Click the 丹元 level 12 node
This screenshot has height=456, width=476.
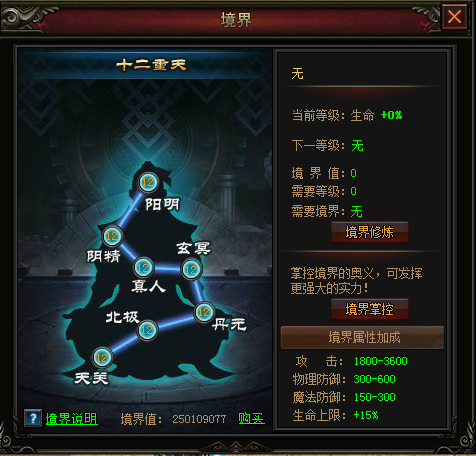pos(204,312)
